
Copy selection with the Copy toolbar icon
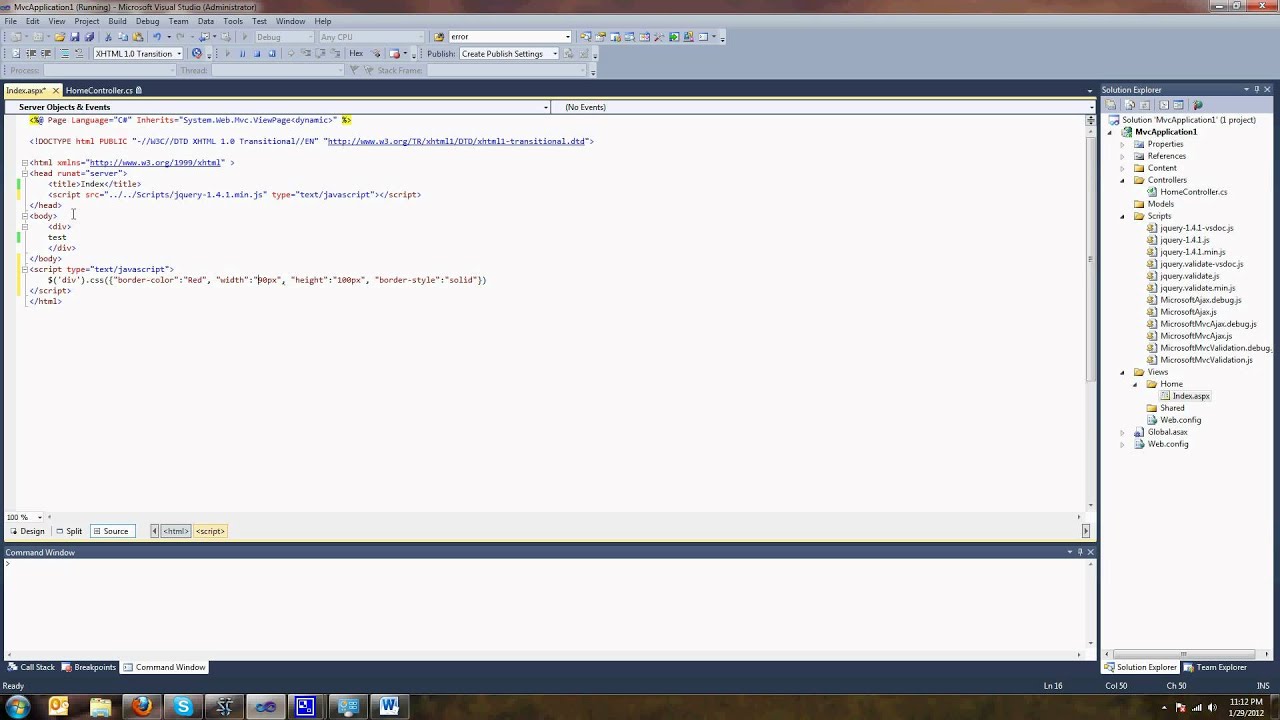[x=123, y=37]
